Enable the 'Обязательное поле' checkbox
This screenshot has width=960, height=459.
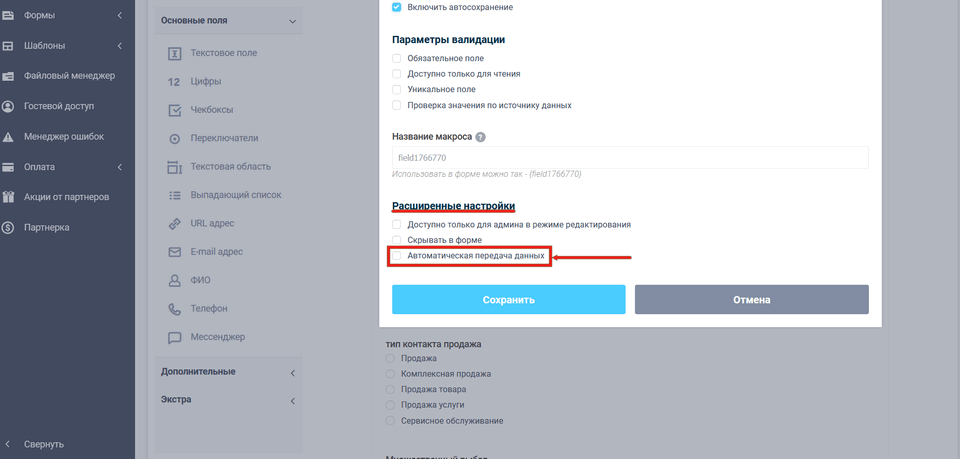pyautogui.click(x=397, y=59)
